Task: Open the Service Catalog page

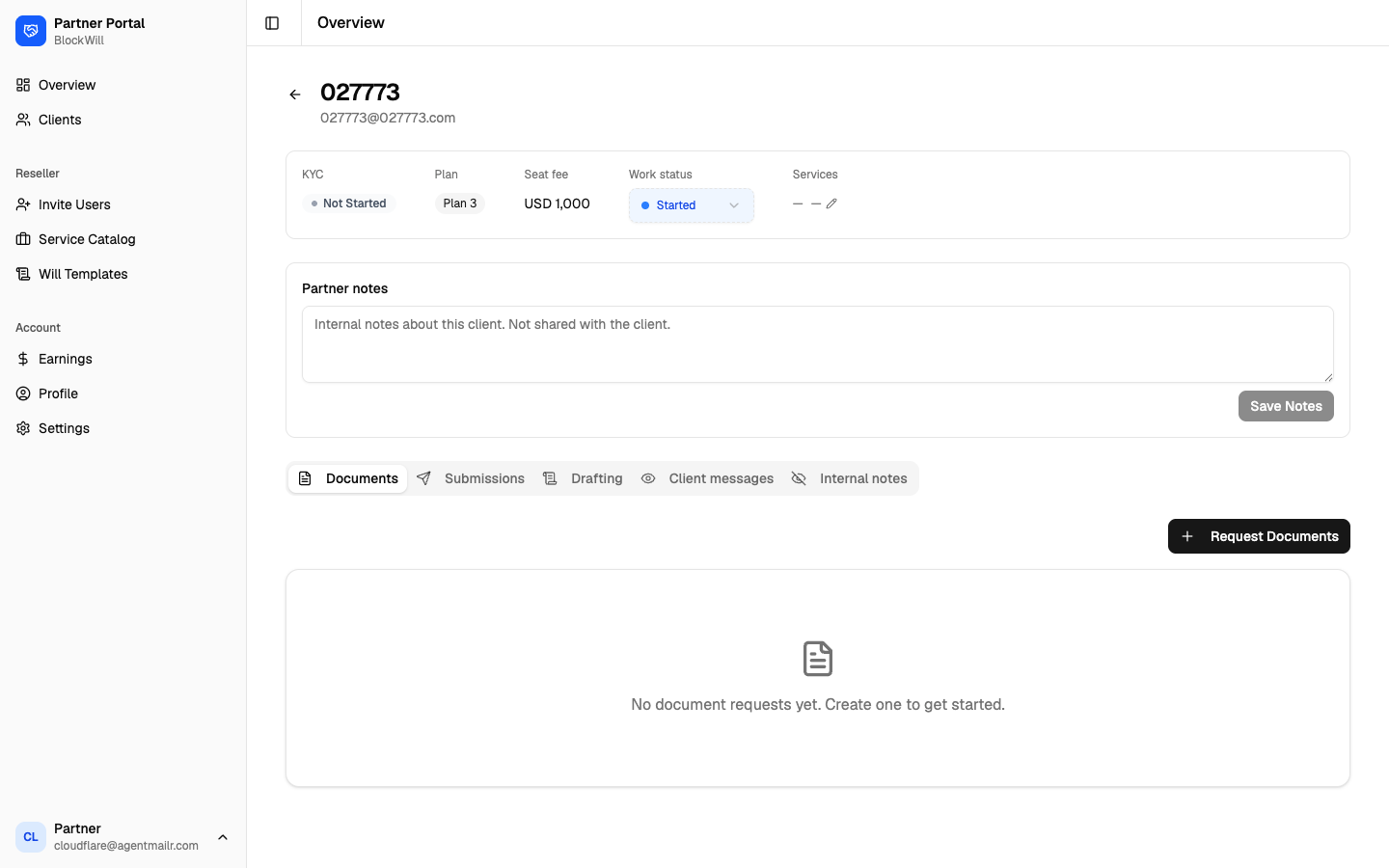Action: point(123,239)
